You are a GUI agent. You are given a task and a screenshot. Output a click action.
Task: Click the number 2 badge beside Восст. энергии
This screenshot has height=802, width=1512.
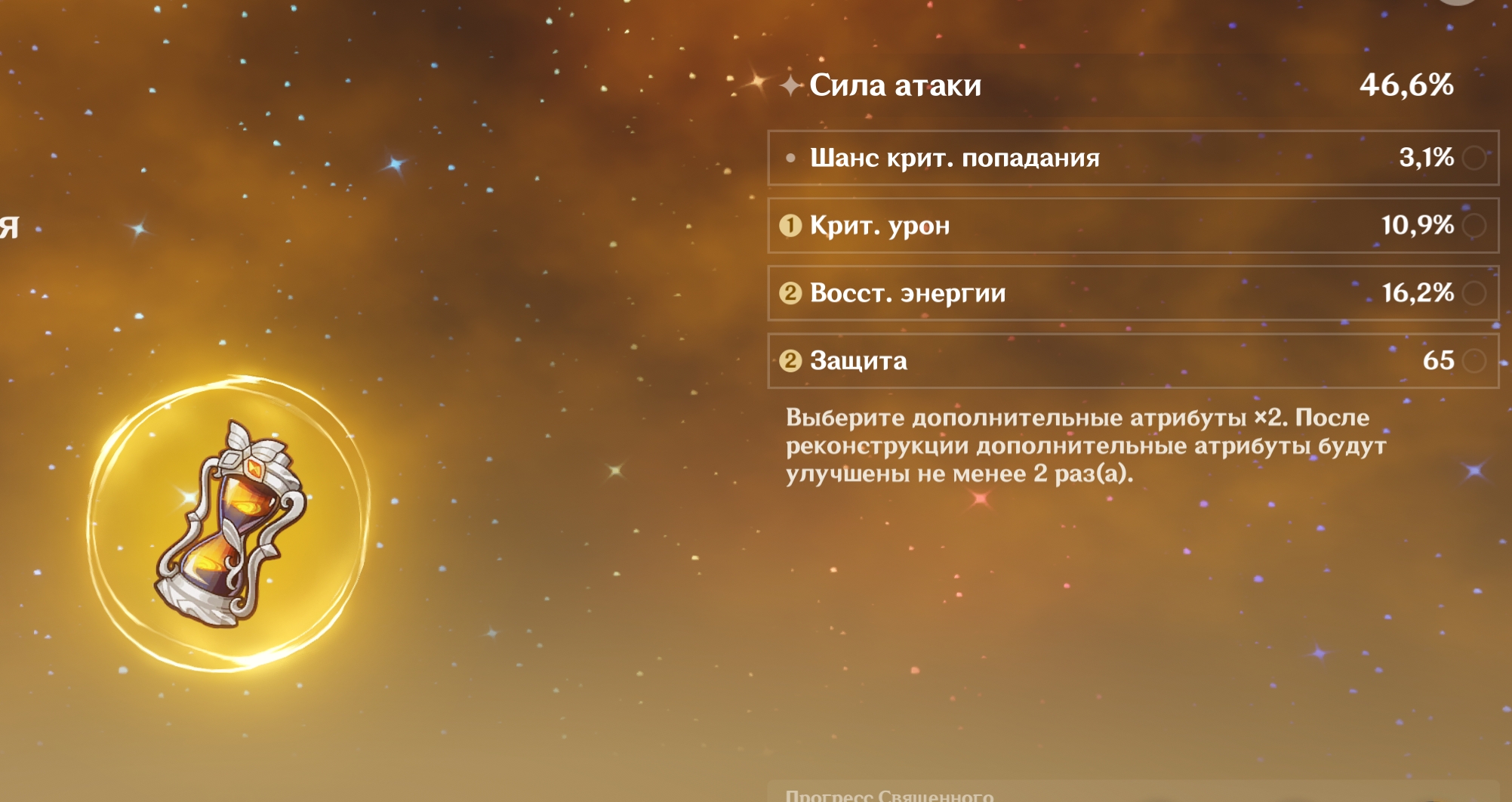click(x=790, y=293)
